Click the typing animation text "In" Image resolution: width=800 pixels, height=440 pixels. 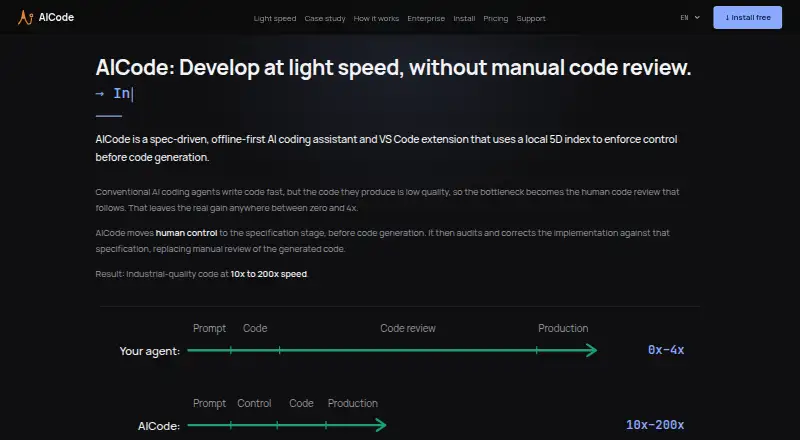[121, 93]
